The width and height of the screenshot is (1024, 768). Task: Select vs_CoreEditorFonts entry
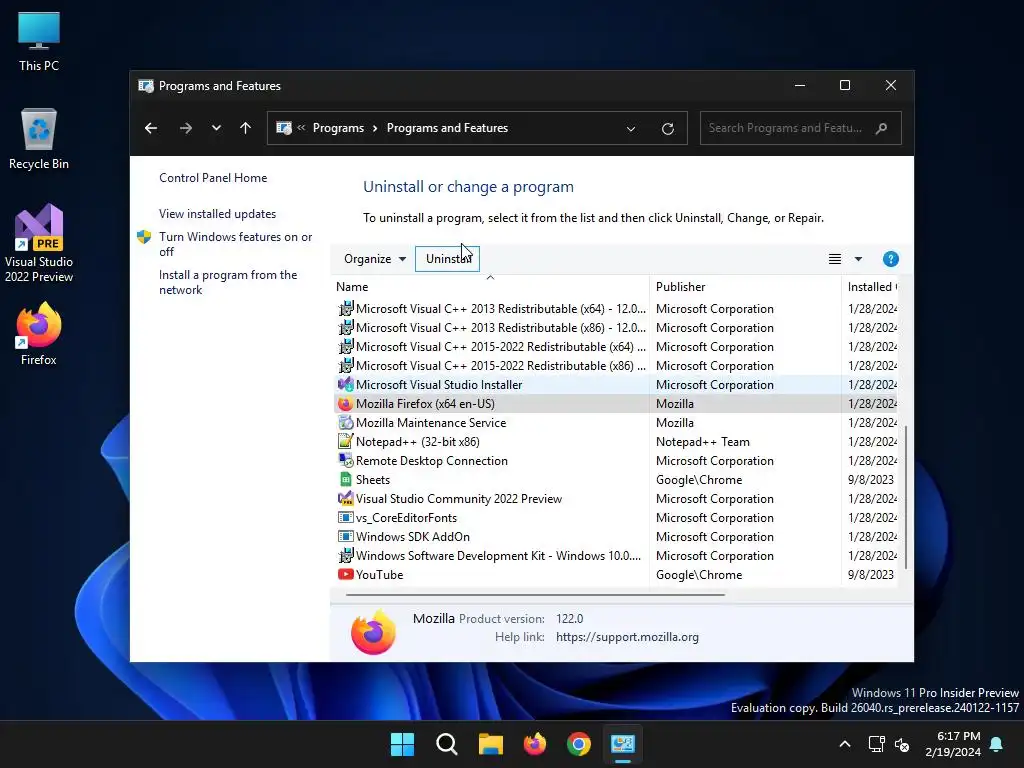(x=616, y=517)
